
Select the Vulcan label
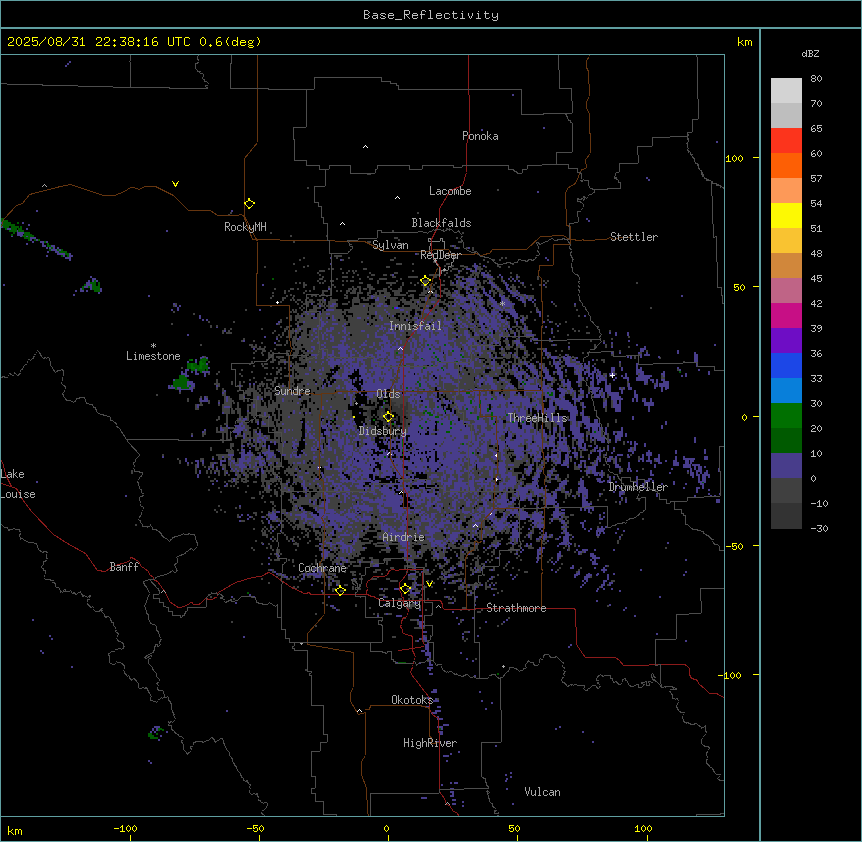(542, 792)
